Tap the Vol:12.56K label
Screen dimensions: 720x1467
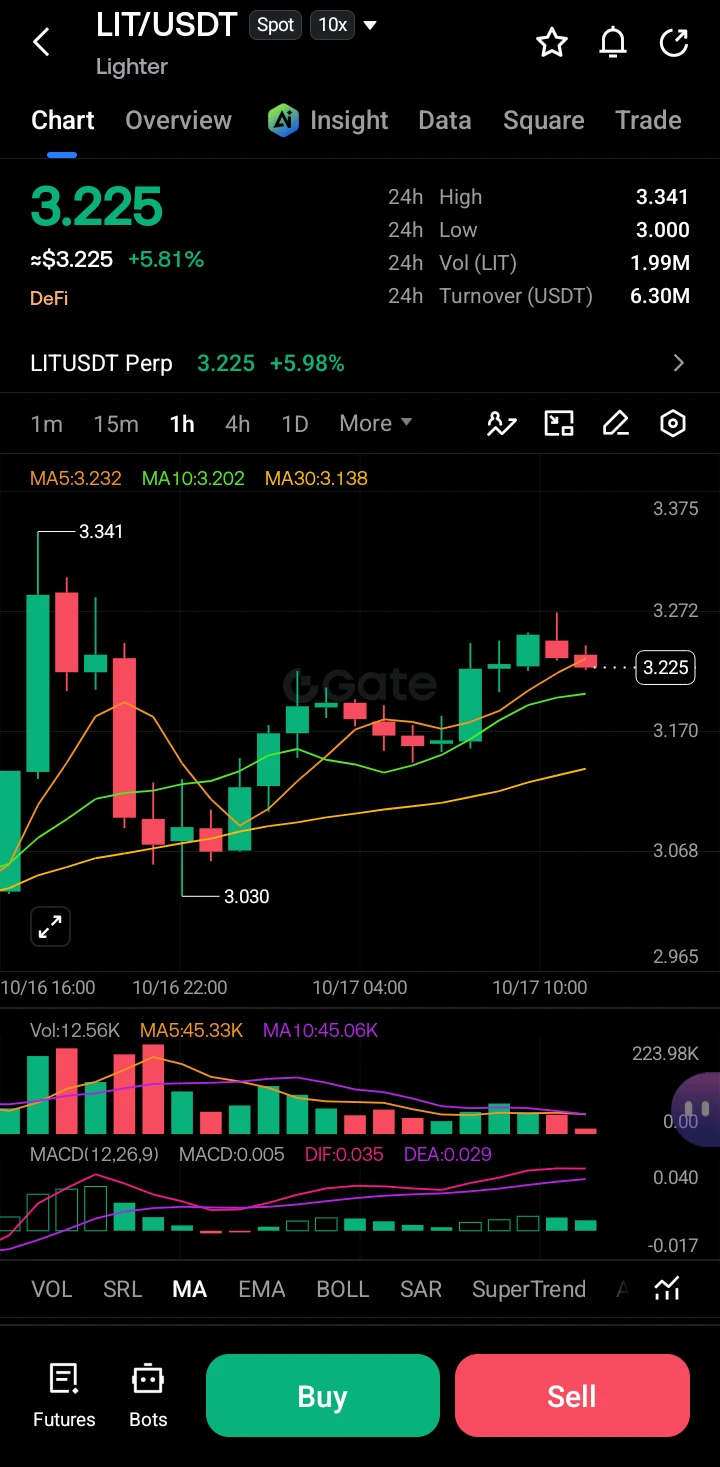point(76,1030)
